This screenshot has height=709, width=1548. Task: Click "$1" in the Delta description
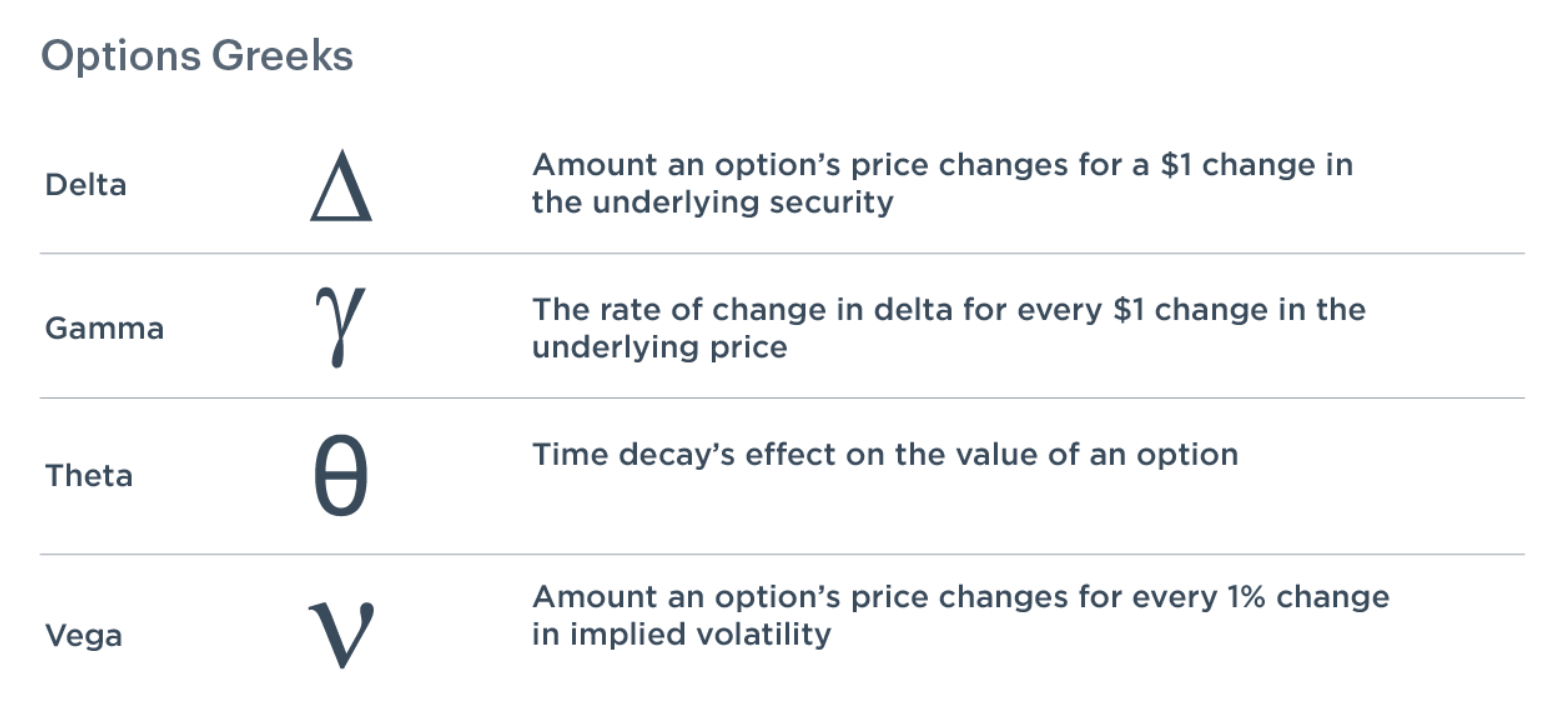coord(1176,165)
